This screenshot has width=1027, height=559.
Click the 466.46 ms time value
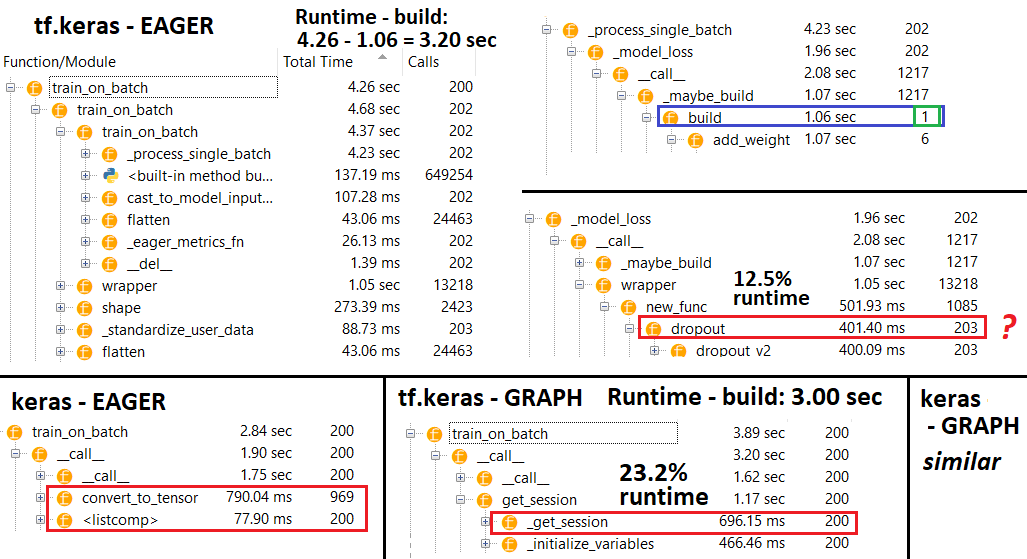point(752,543)
